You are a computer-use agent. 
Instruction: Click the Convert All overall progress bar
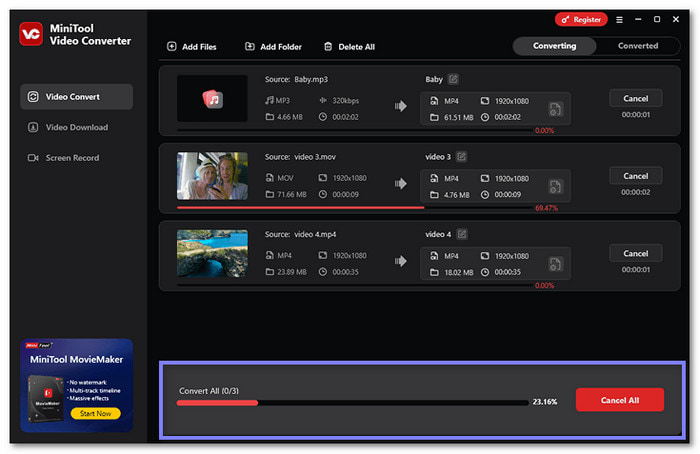point(352,403)
